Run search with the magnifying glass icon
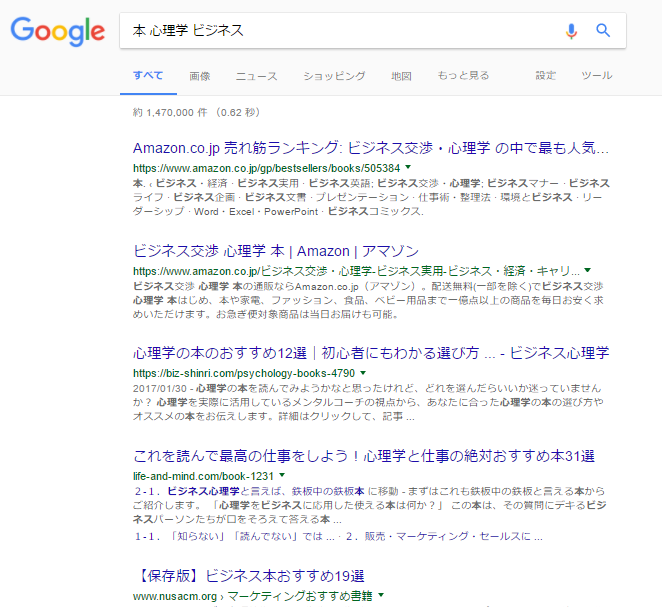662x607 pixels. [x=603, y=30]
